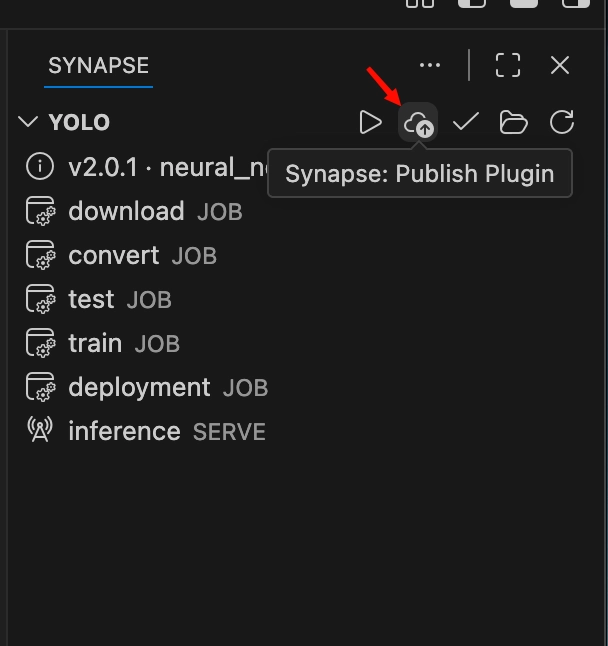The image size is (608, 646).
Task: Maximize the Synapse panel
Action: tap(508, 65)
